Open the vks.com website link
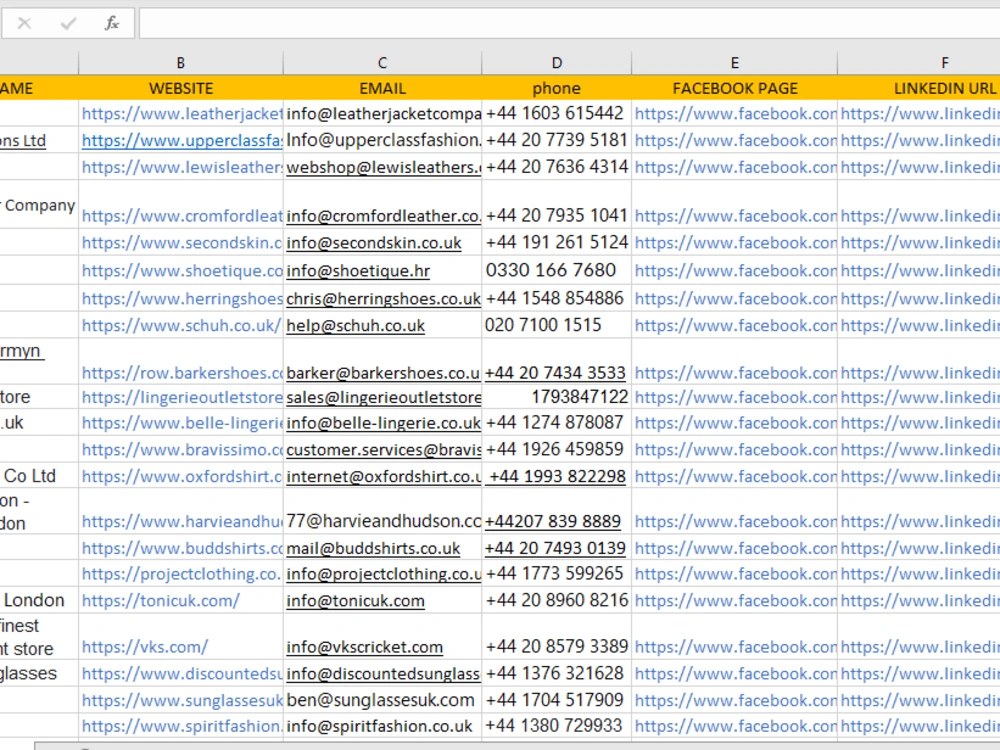This screenshot has height=750, width=1000. [x=145, y=647]
